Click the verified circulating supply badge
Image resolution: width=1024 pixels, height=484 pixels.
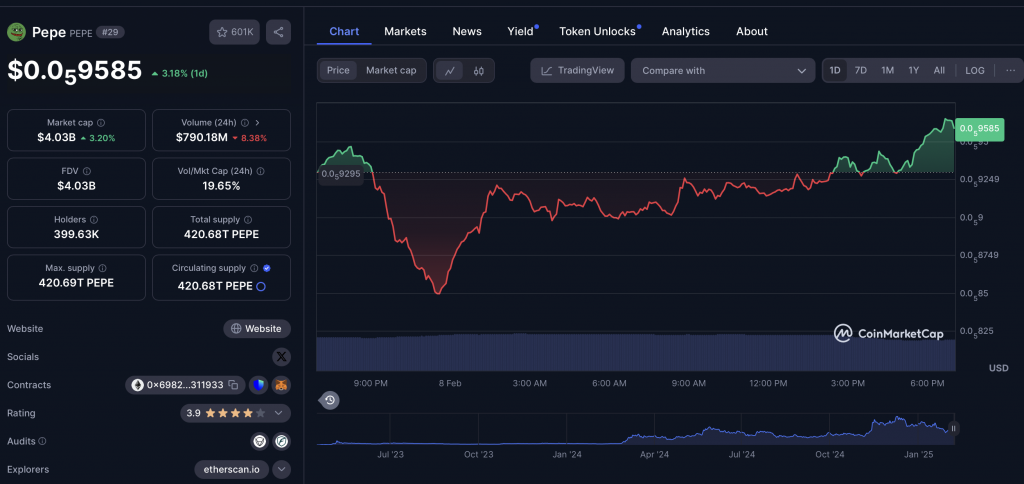(266, 268)
